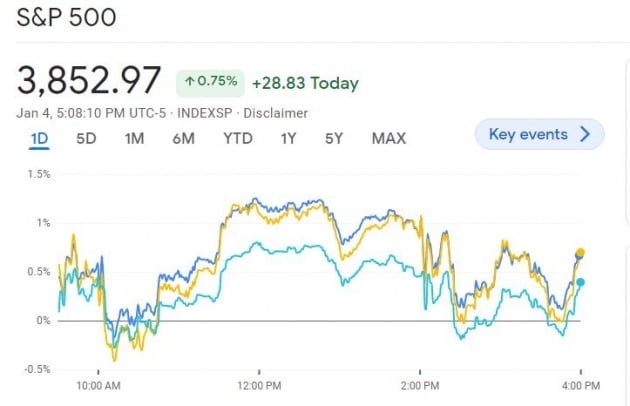This screenshot has width=630, height=406.
Task: Click the 2:00 PM axis label
Action: click(x=419, y=384)
